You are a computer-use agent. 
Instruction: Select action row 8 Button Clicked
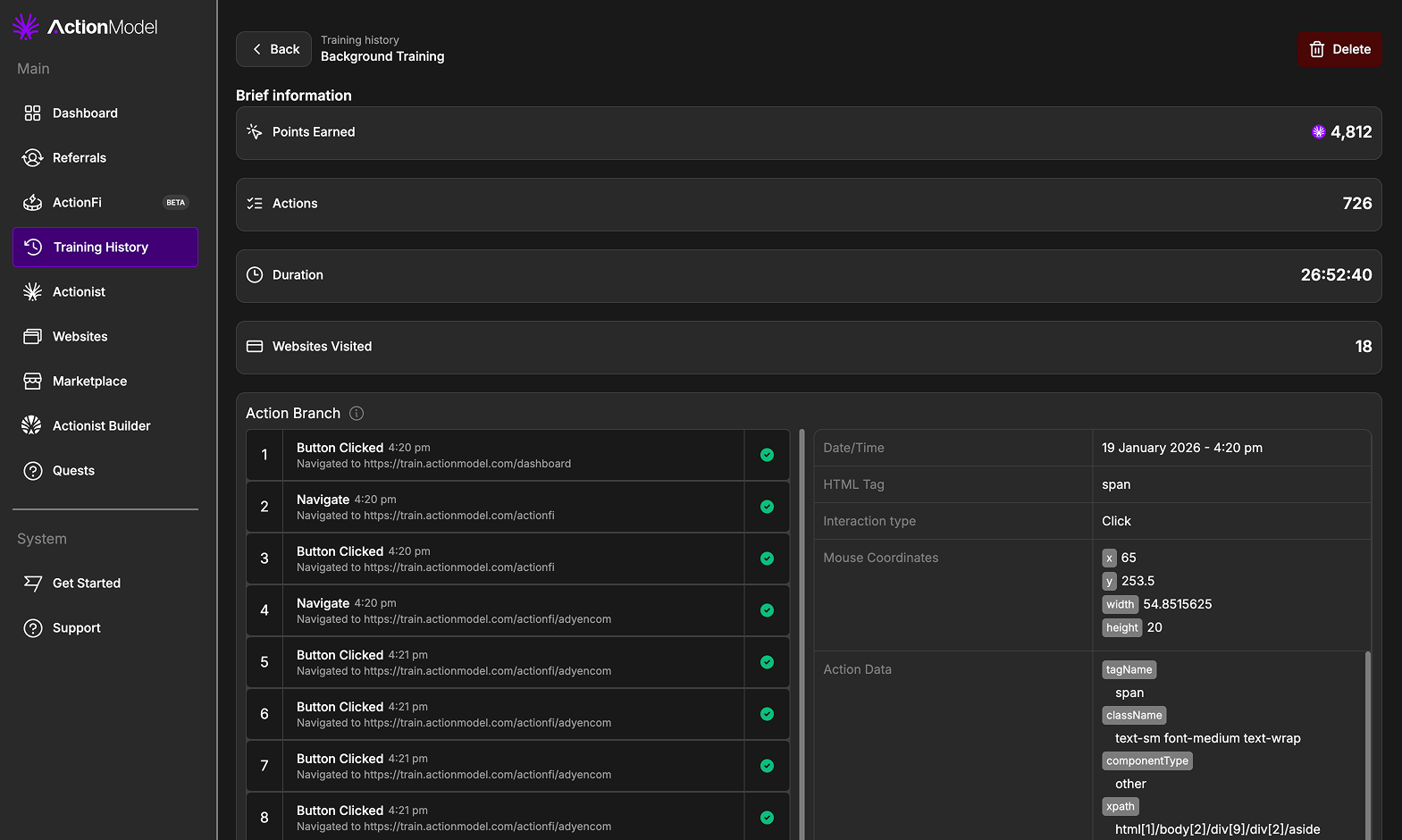pos(517,818)
